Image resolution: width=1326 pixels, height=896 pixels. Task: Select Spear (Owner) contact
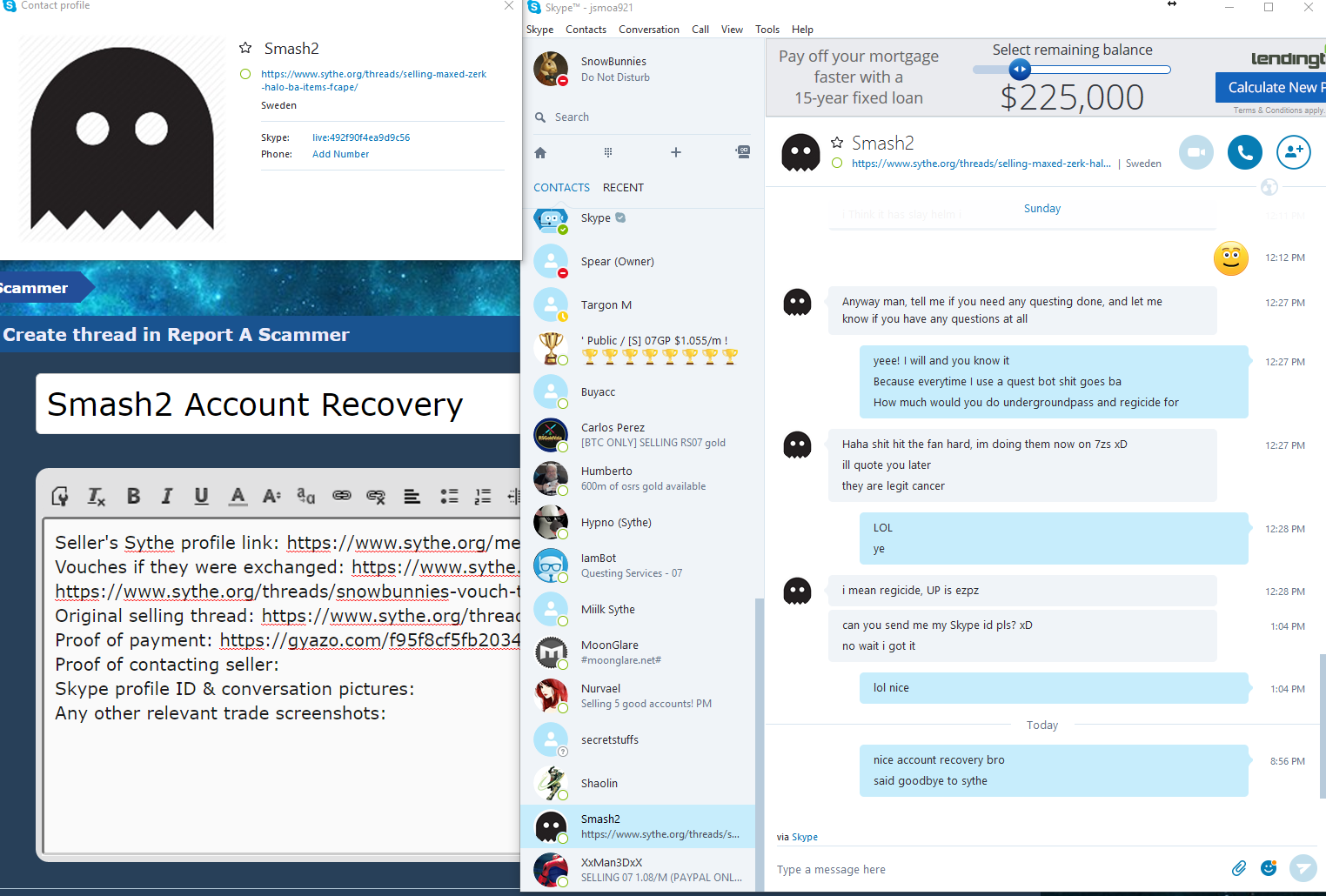click(x=639, y=261)
